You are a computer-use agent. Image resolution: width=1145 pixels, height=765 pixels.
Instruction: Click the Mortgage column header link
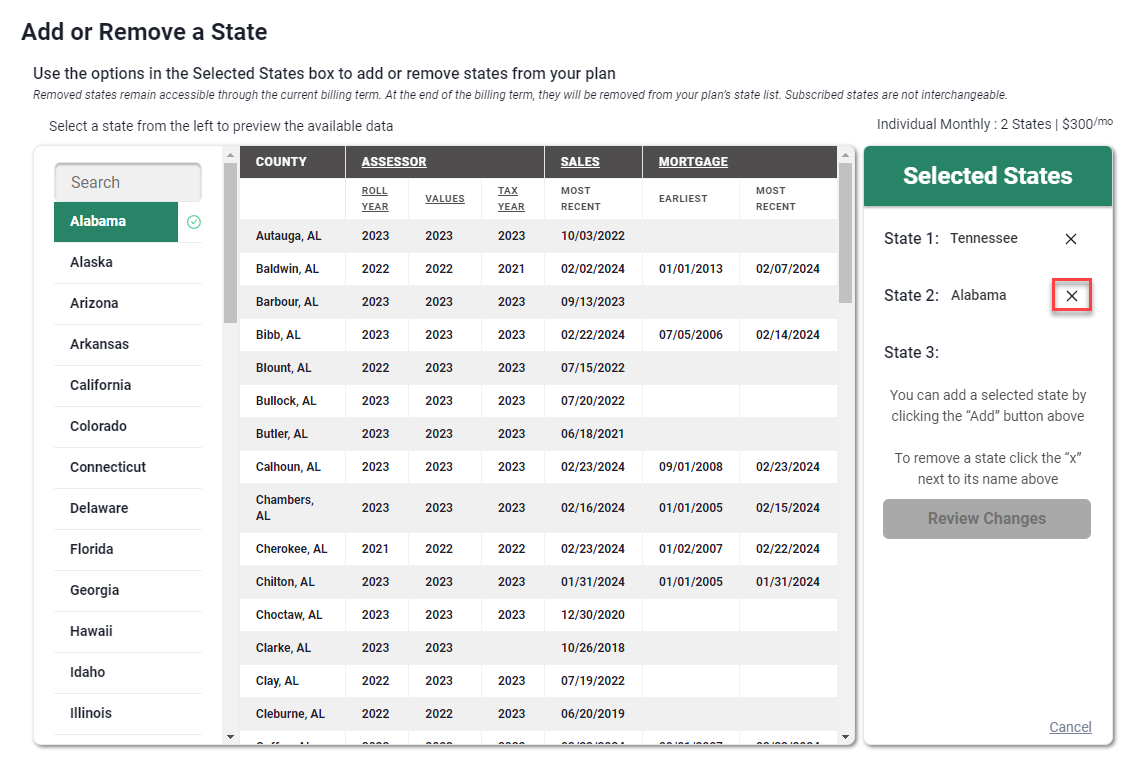click(x=693, y=162)
